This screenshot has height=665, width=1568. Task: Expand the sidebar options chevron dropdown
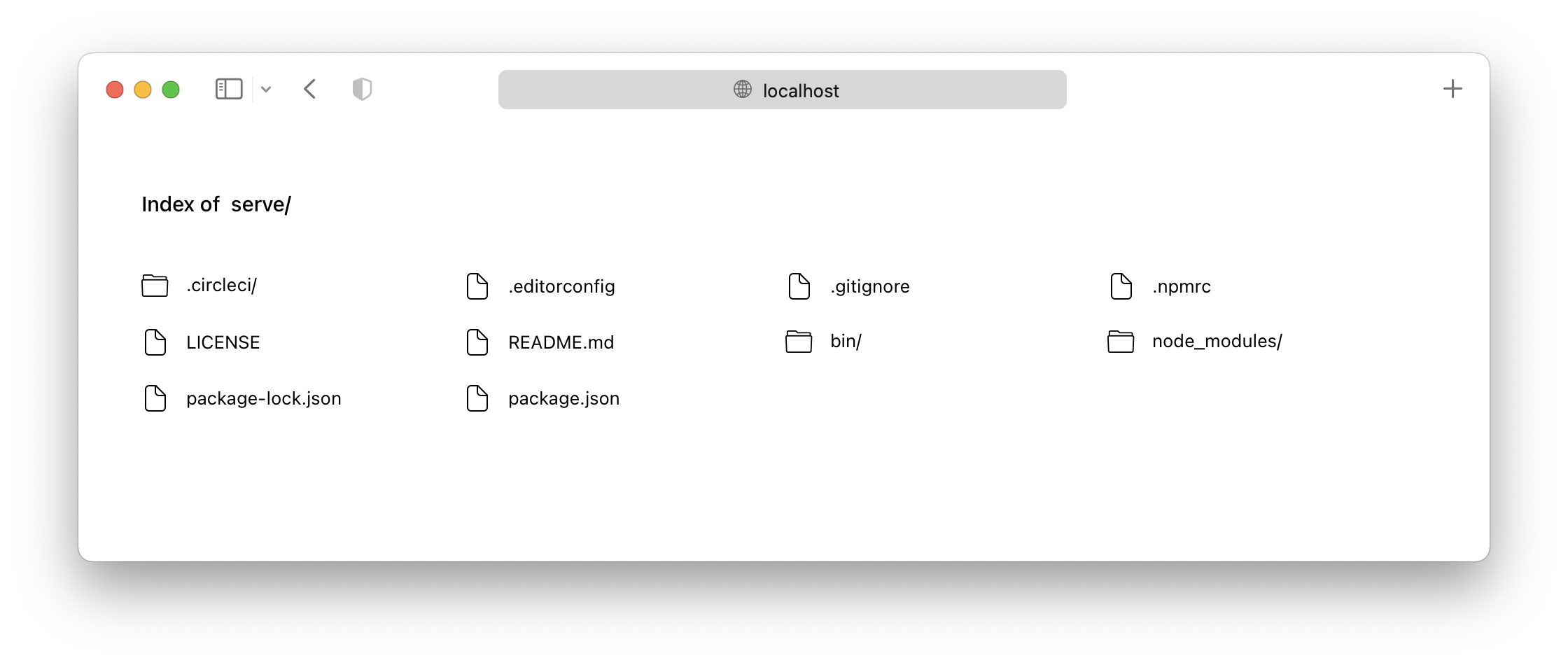pyautogui.click(x=266, y=90)
